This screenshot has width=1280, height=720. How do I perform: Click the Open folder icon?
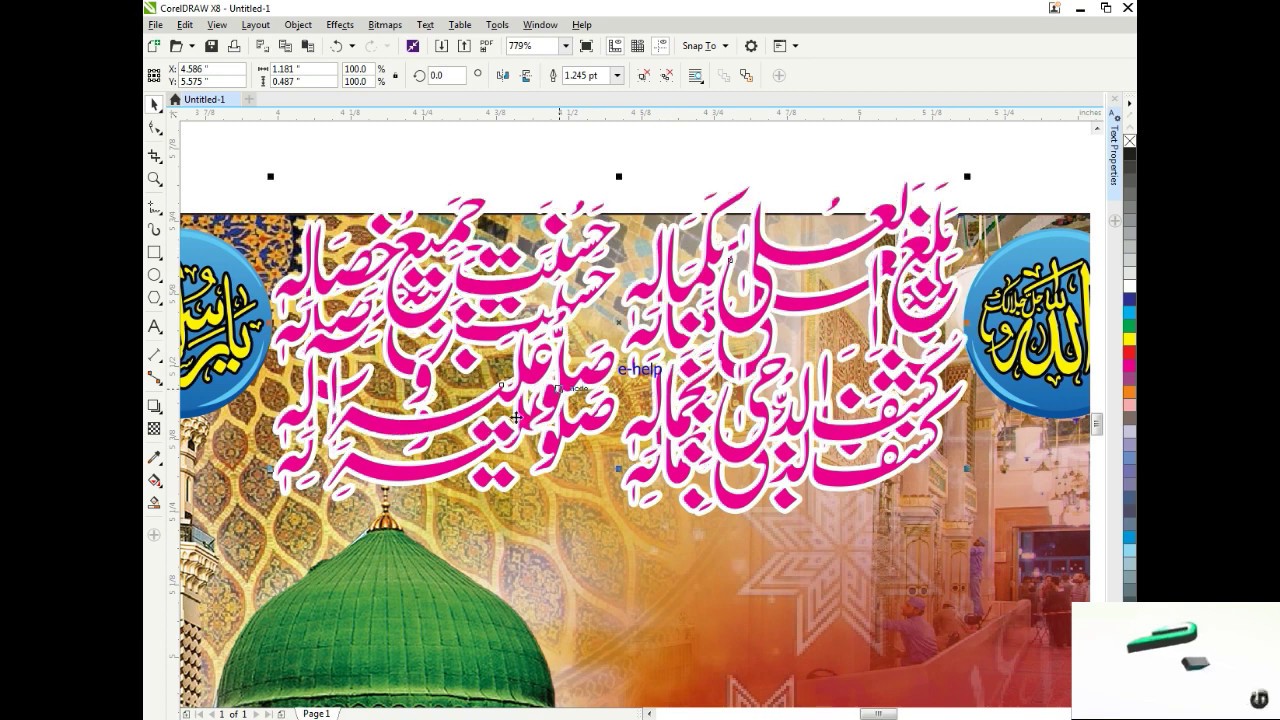176,46
